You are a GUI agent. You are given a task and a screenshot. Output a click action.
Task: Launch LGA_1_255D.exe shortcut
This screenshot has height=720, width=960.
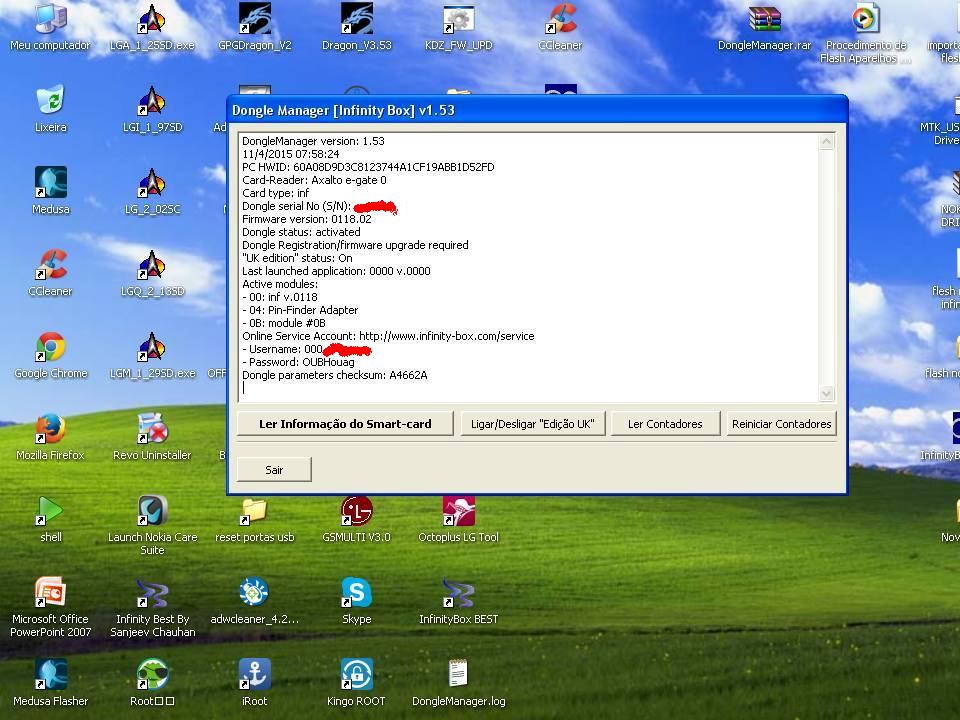(x=152, y=27)
